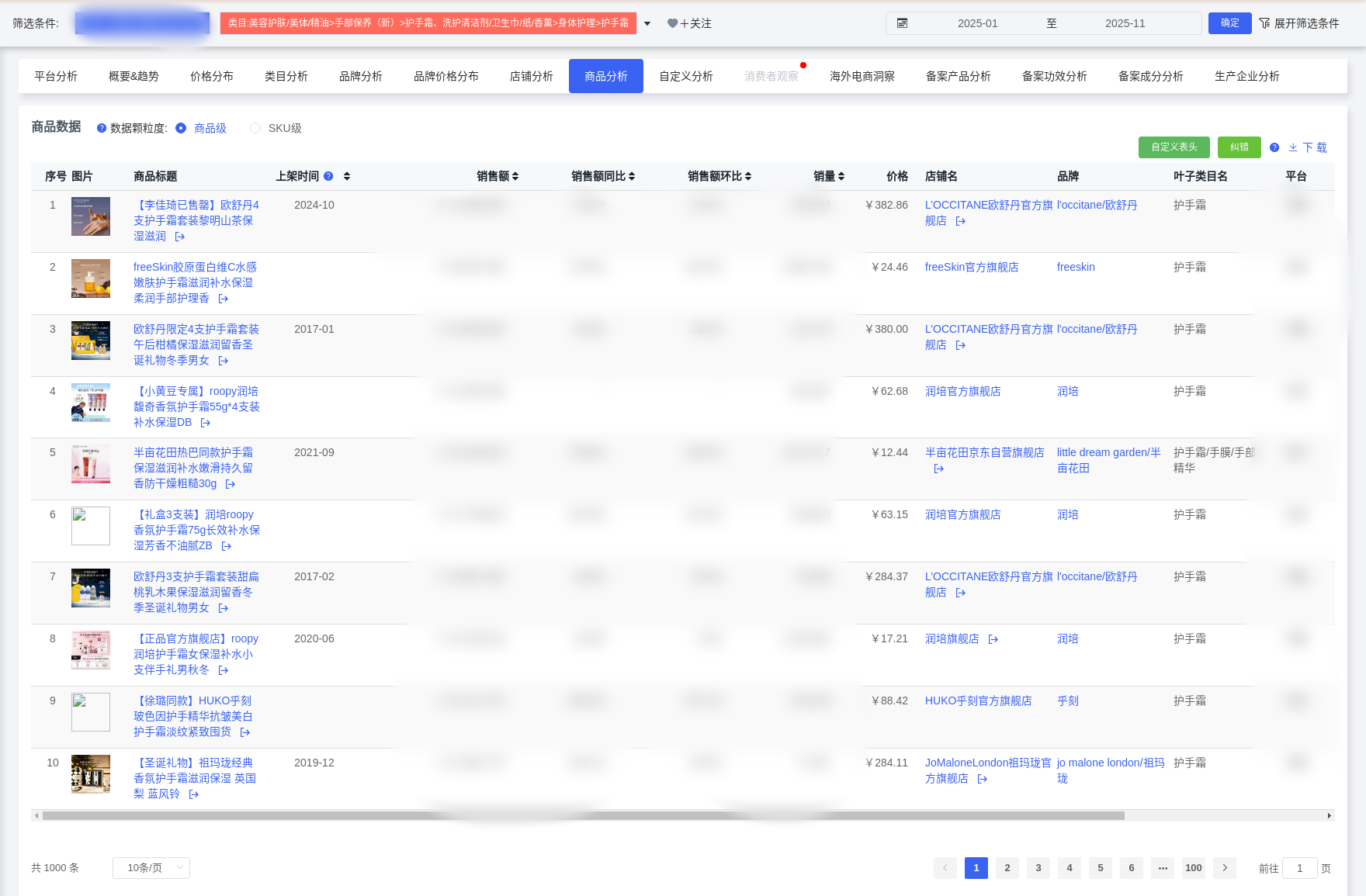Click the external link icon after 欧舒丹4支护手霜 title

[x=179, y=236]
